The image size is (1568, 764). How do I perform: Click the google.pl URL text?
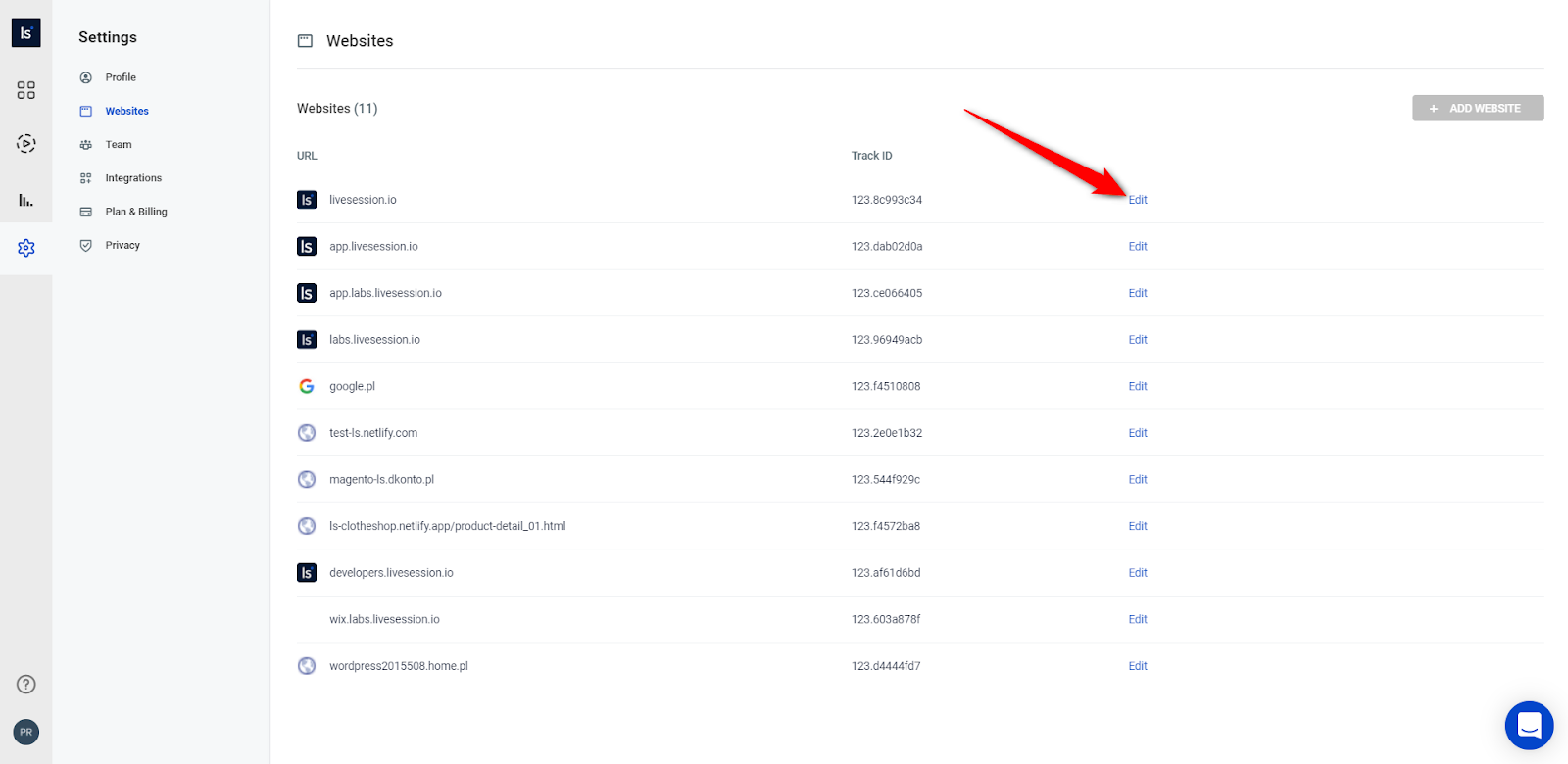point(352,386)
